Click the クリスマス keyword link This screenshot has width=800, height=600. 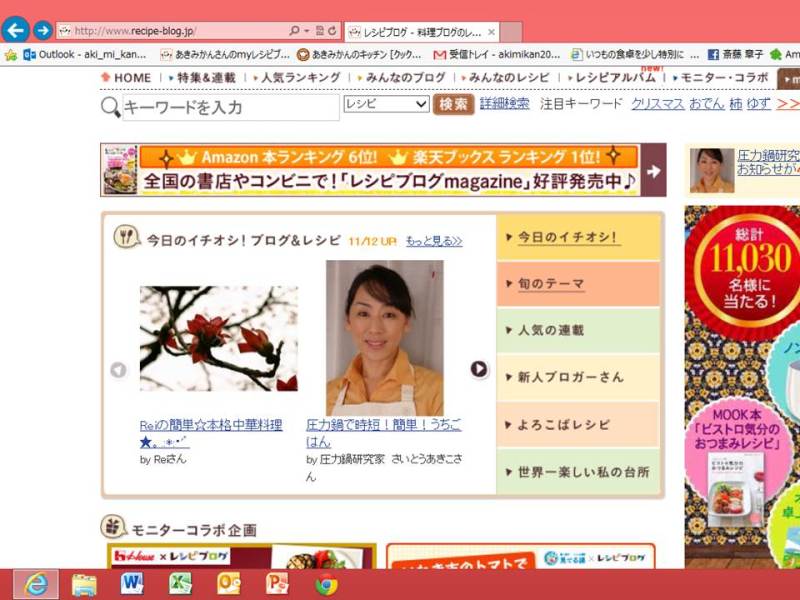(658, 104)
